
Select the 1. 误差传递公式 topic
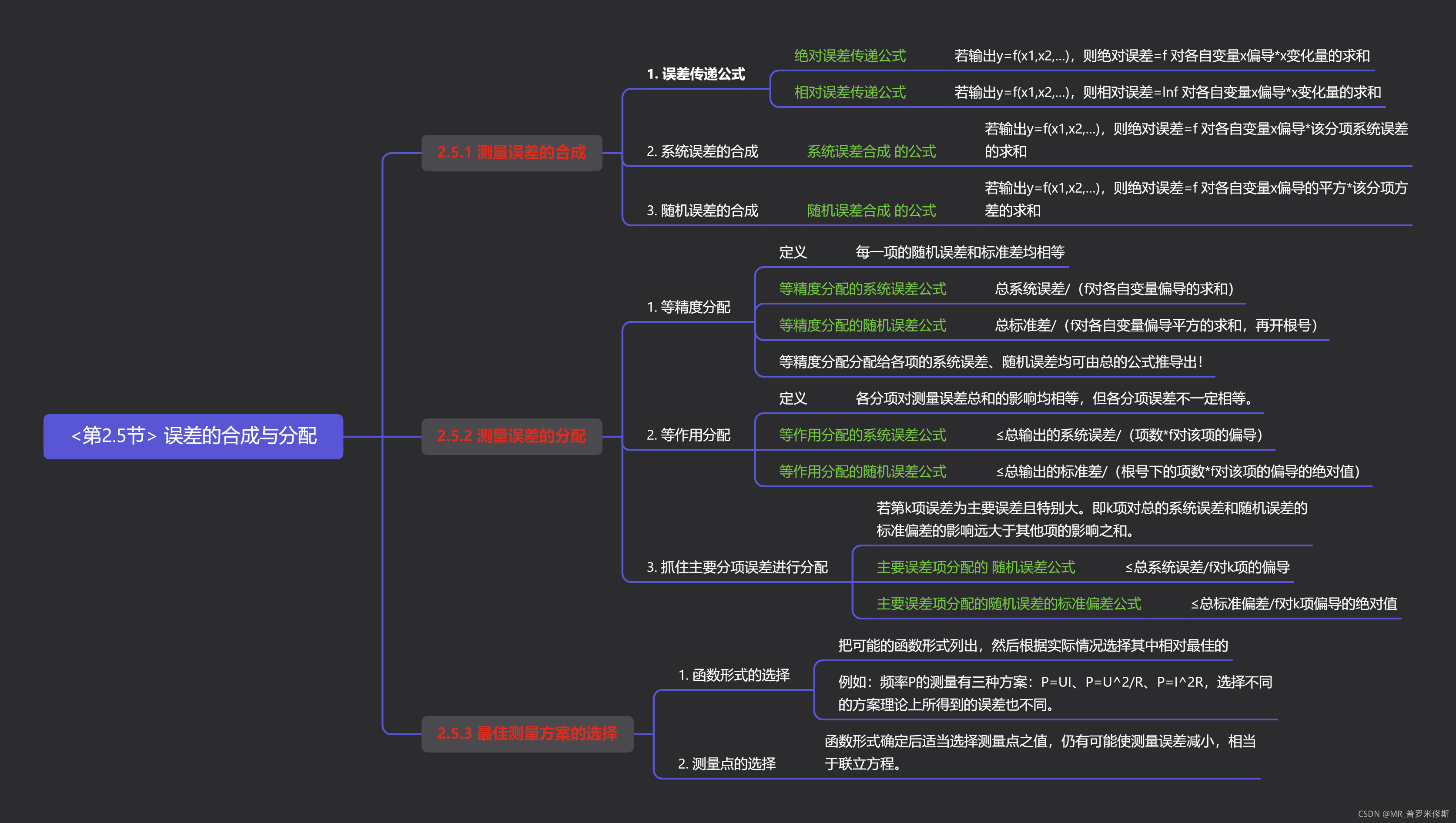[696, 74]
